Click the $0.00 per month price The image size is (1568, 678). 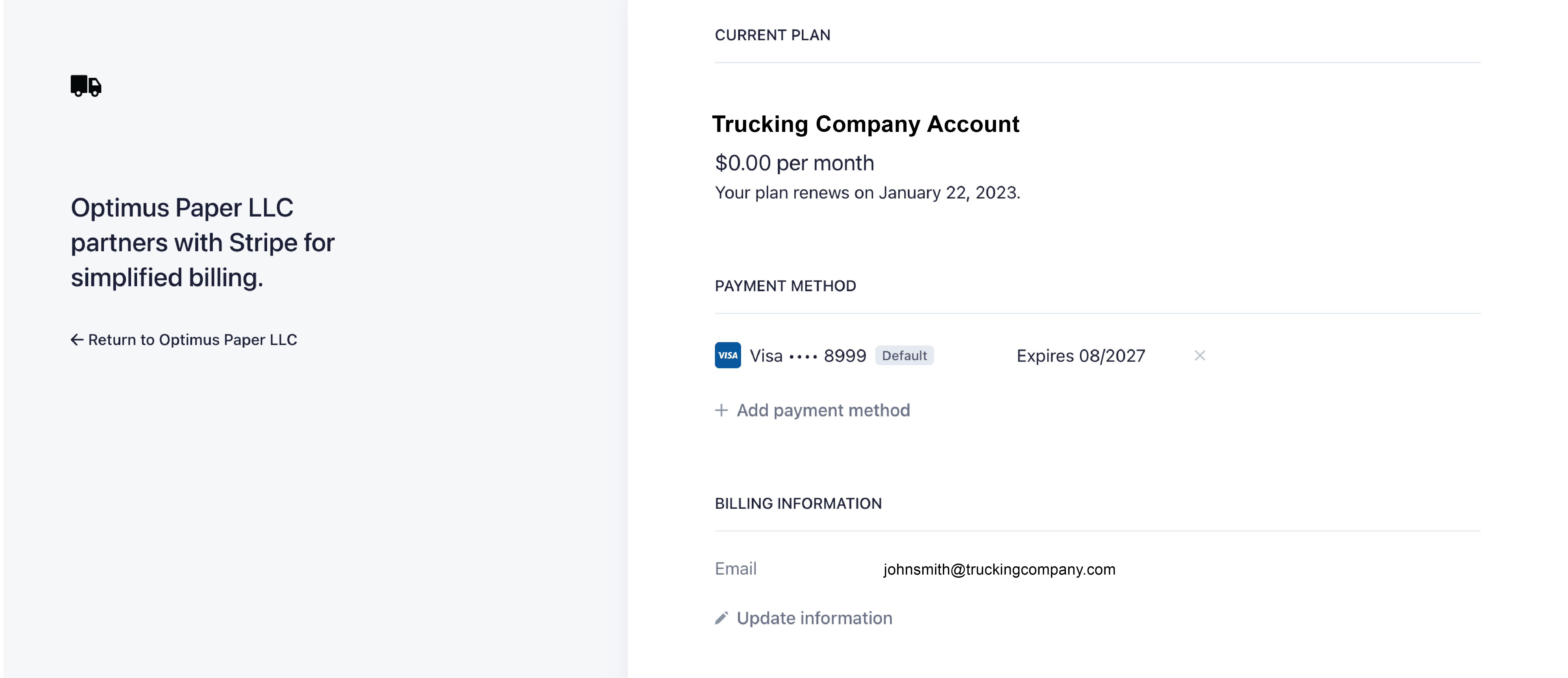click(x=794, y=163)
